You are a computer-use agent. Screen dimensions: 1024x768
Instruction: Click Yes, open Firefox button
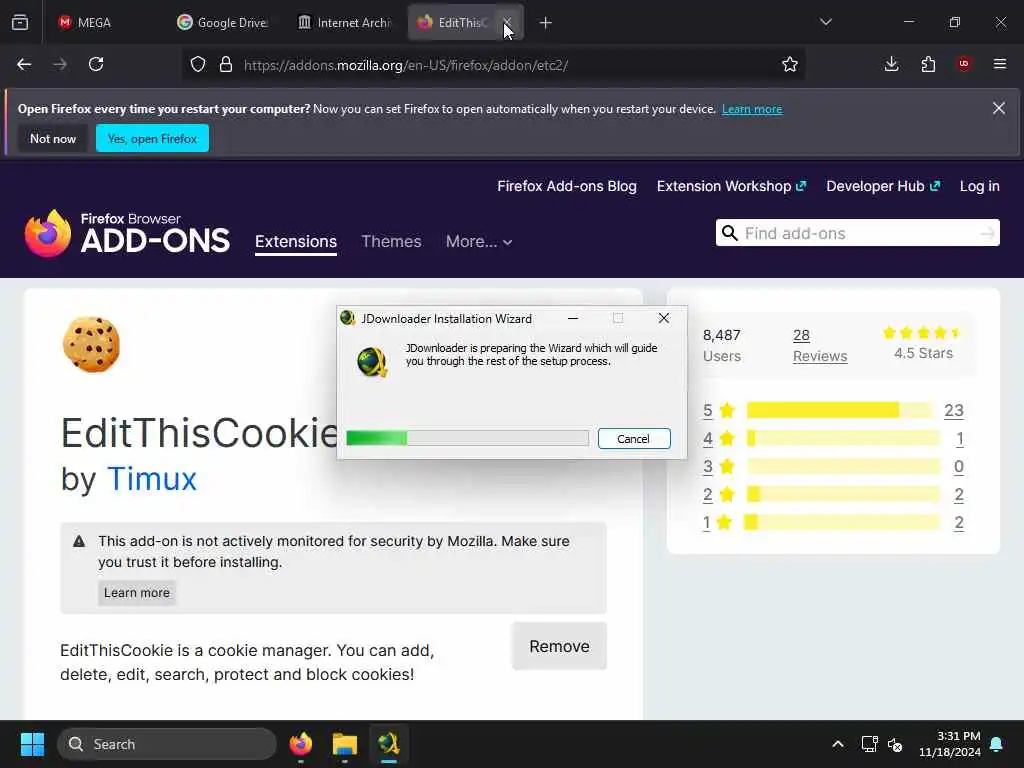[152, 138]
